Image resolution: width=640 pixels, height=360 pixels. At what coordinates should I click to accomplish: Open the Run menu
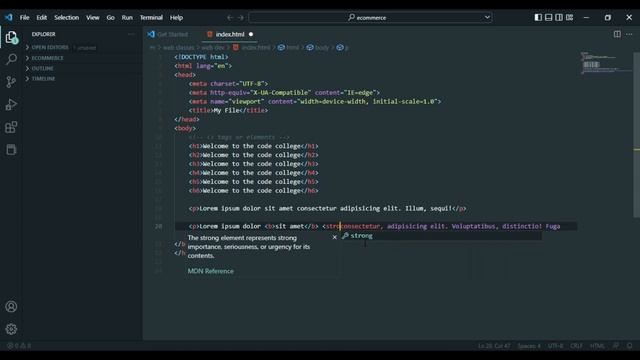coord(127,18)
